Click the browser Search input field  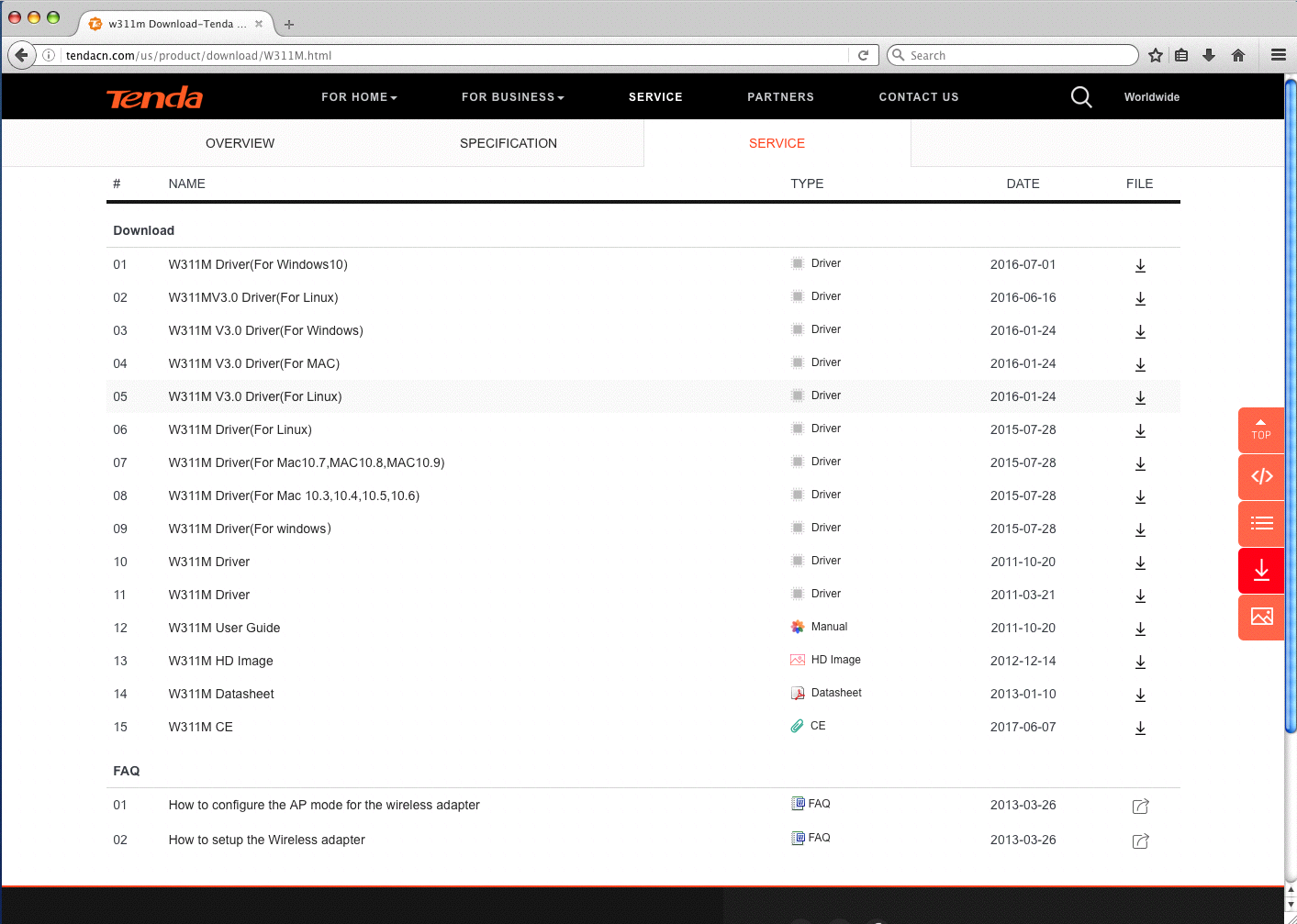1012,55
